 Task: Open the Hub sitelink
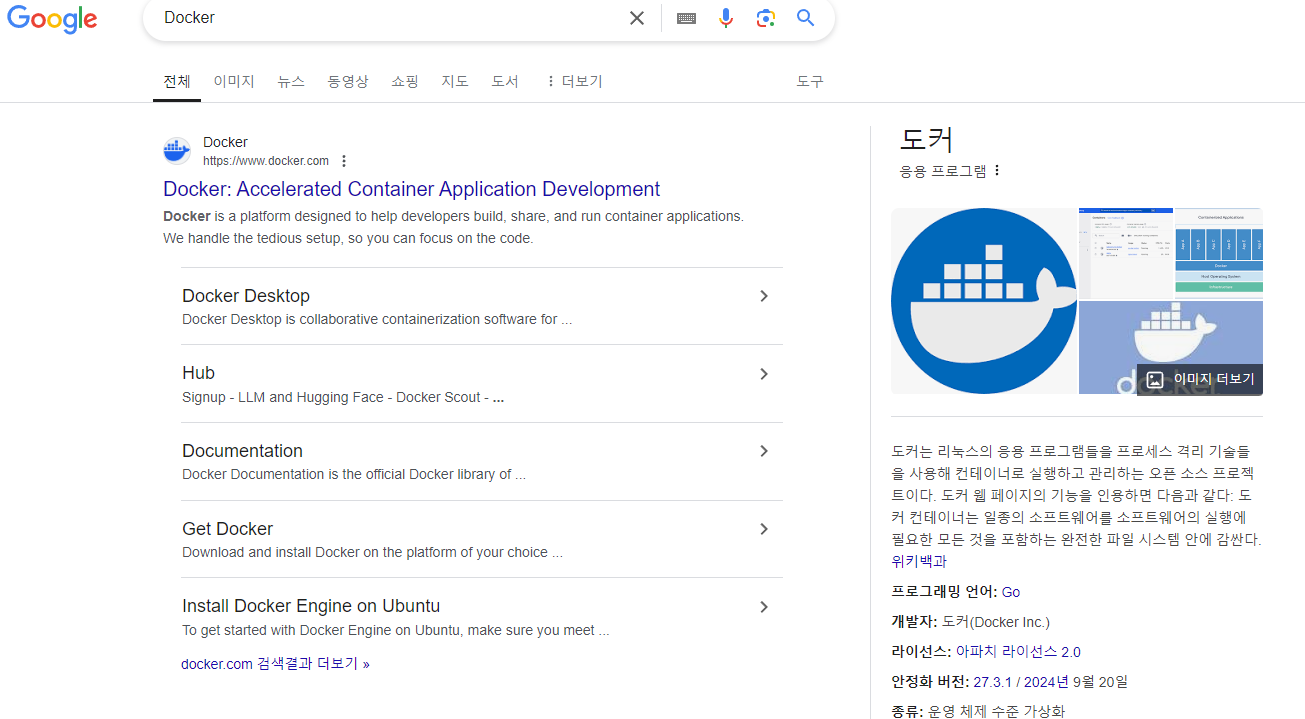coord(198,373)
